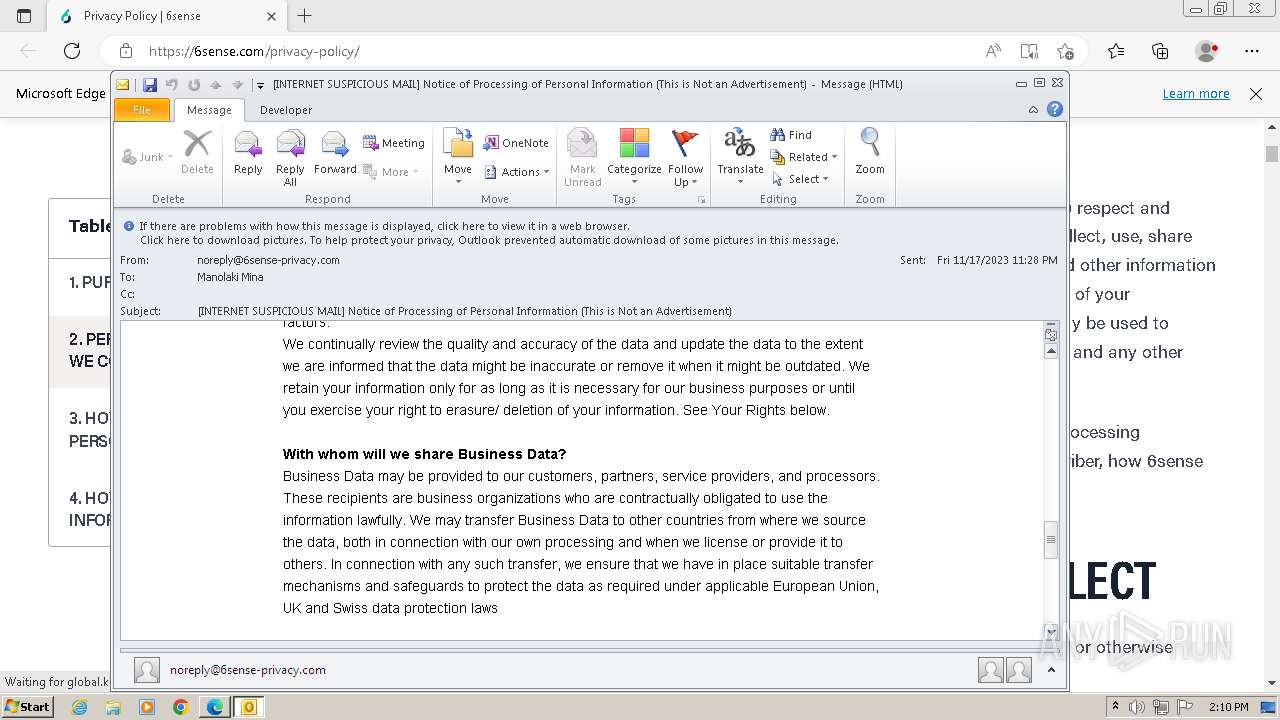The height and width of the screenshot is (720, 1280).
Task: Click Media Player icon in taskbar
Action: pyautogui.click(x=147, y=707)
